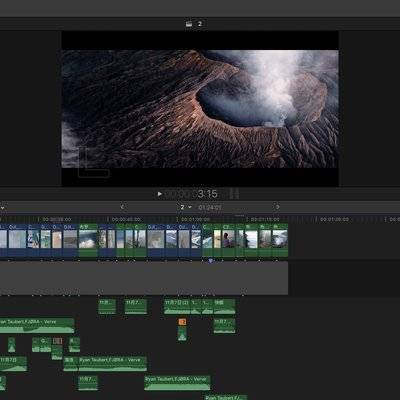Click the volcano crater image in viewer

(200, 109)
